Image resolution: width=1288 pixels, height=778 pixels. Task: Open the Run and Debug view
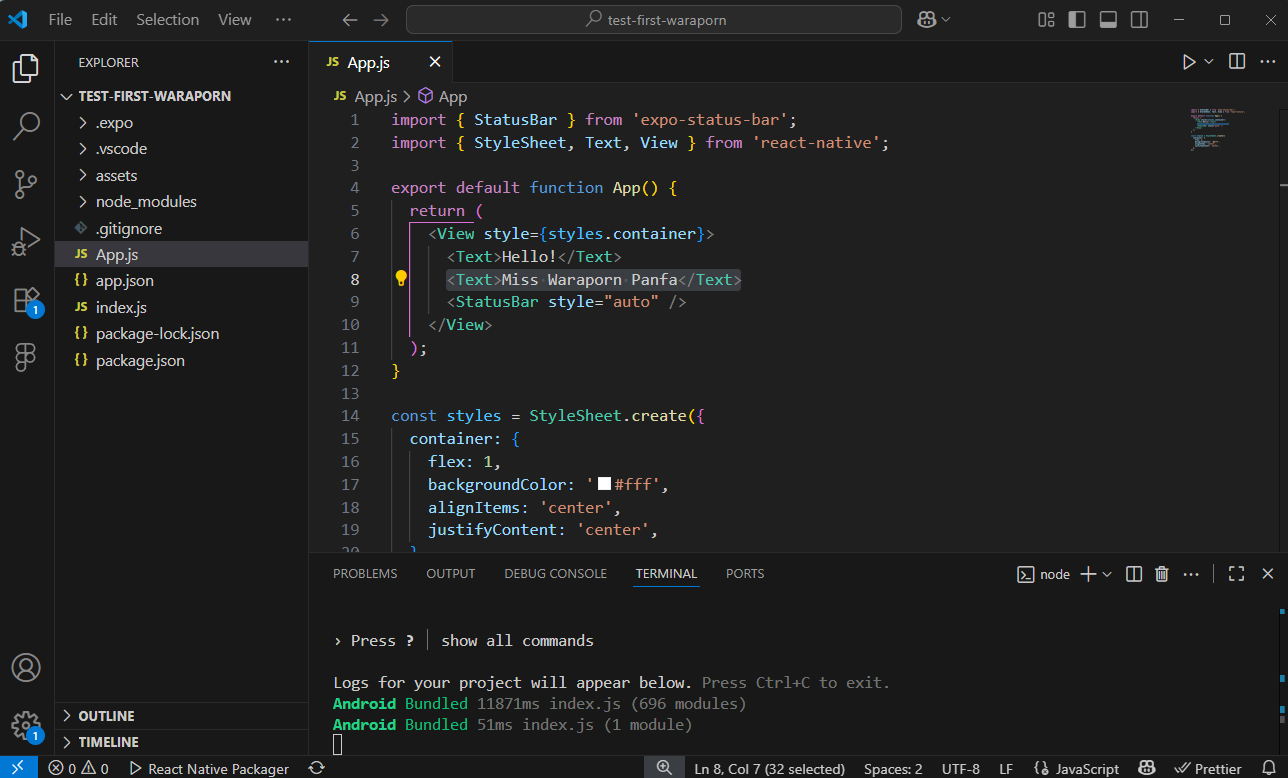[26, 242]
